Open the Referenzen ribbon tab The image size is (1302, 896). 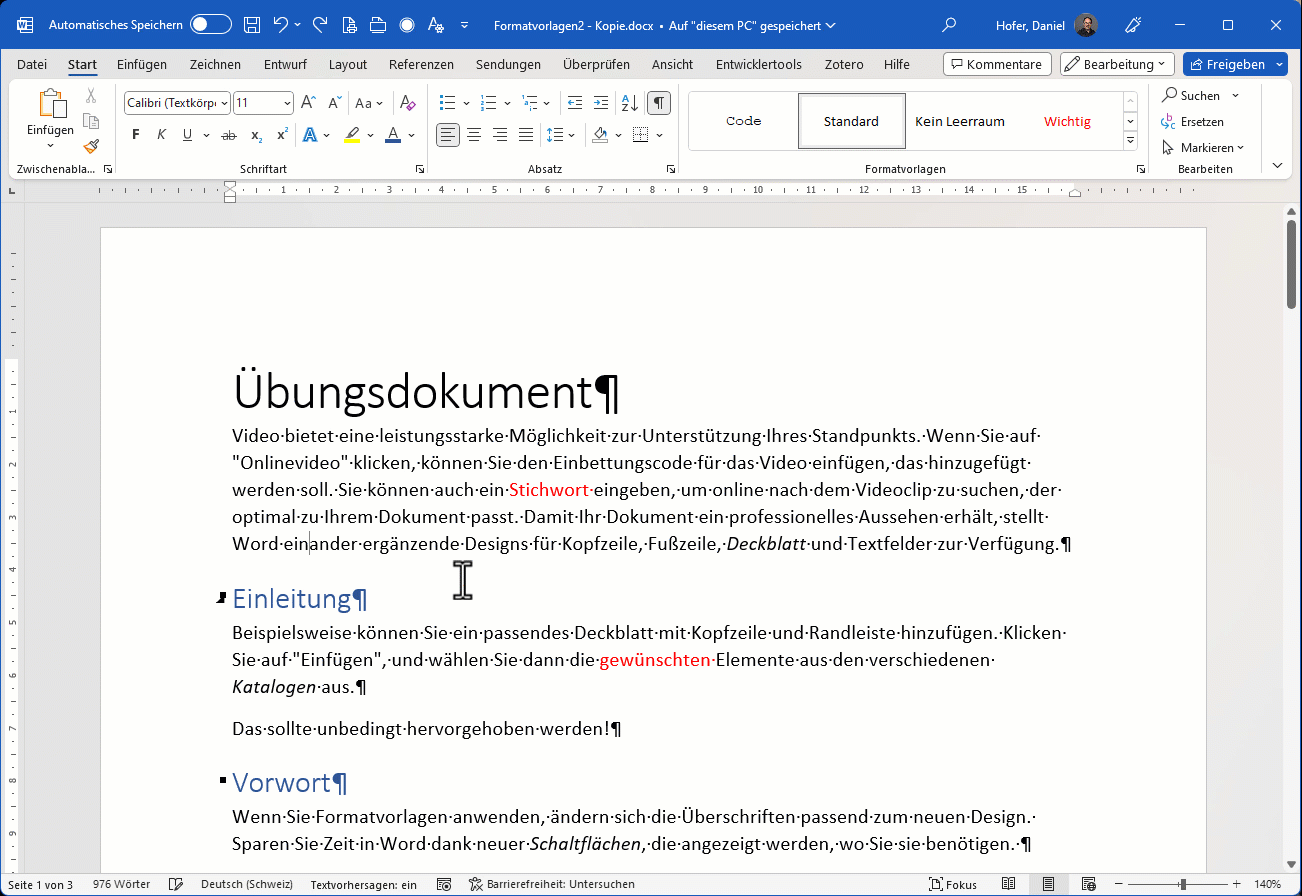click(x=421, y=65)
